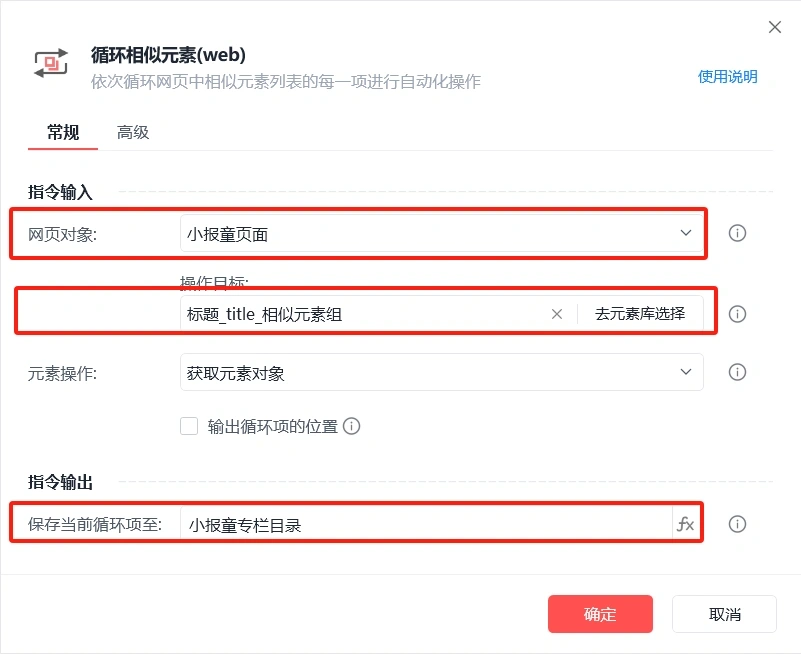The image size is (801, 654).
Task: Click the 确定 confirm button
Action: (x=600, y=614)
